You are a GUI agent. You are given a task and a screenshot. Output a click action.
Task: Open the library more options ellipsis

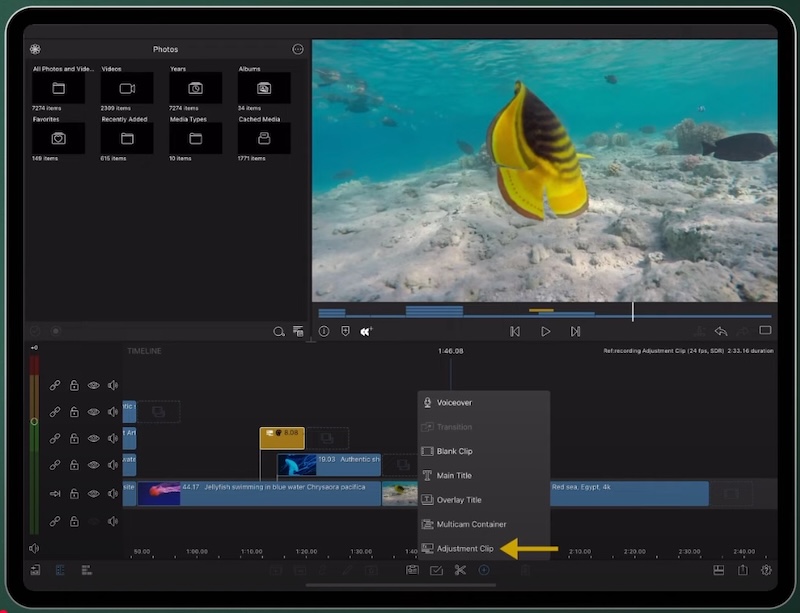click(297, 49)
